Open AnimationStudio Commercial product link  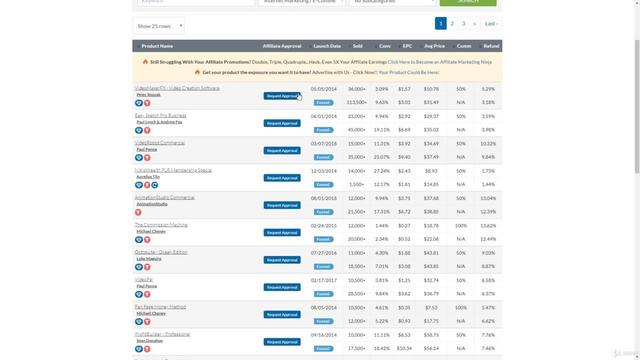[164, 198]
